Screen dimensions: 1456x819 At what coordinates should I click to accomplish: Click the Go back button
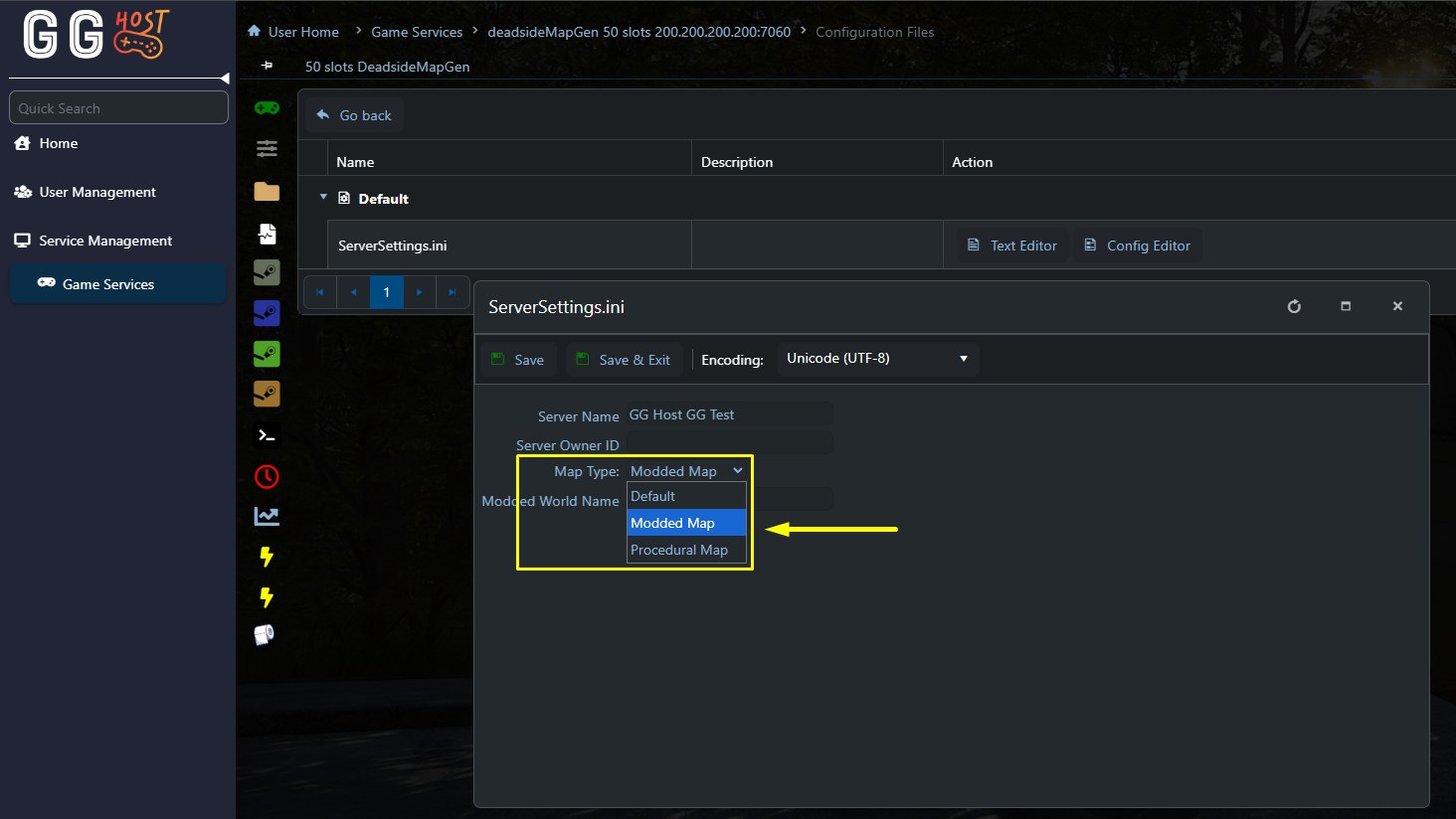(354, 115)
